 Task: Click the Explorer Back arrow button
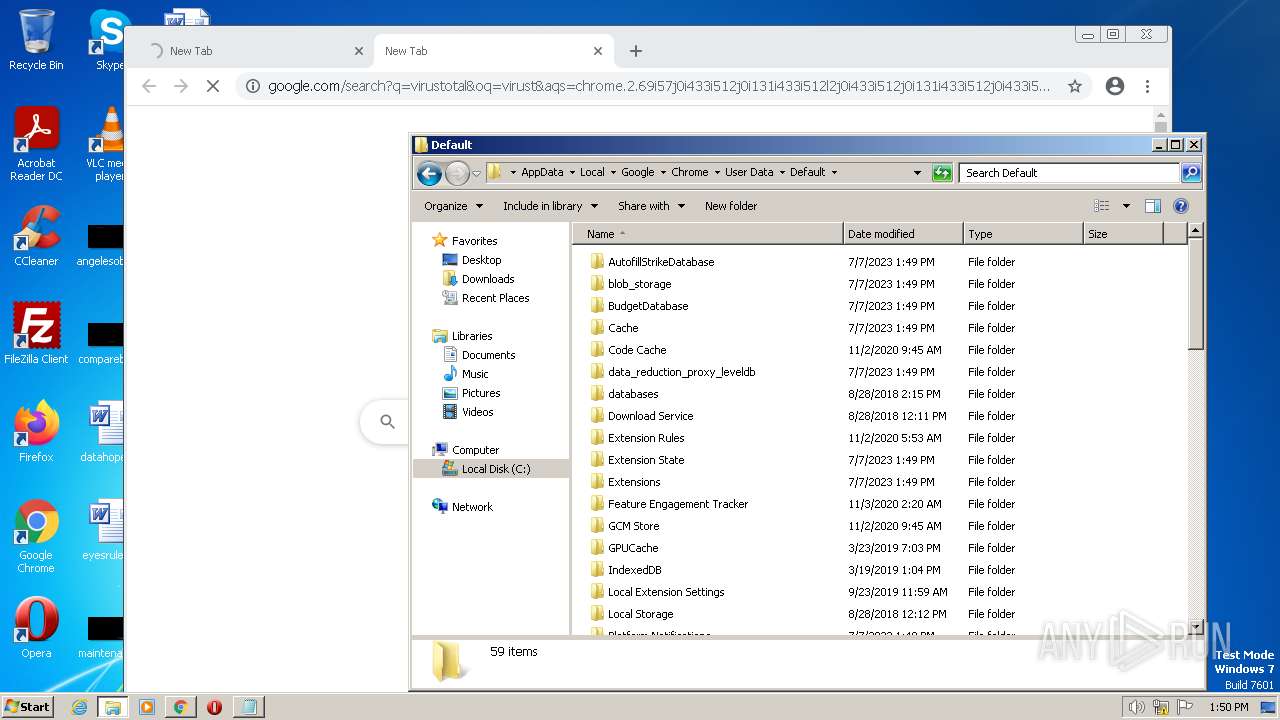pos(429,173)
